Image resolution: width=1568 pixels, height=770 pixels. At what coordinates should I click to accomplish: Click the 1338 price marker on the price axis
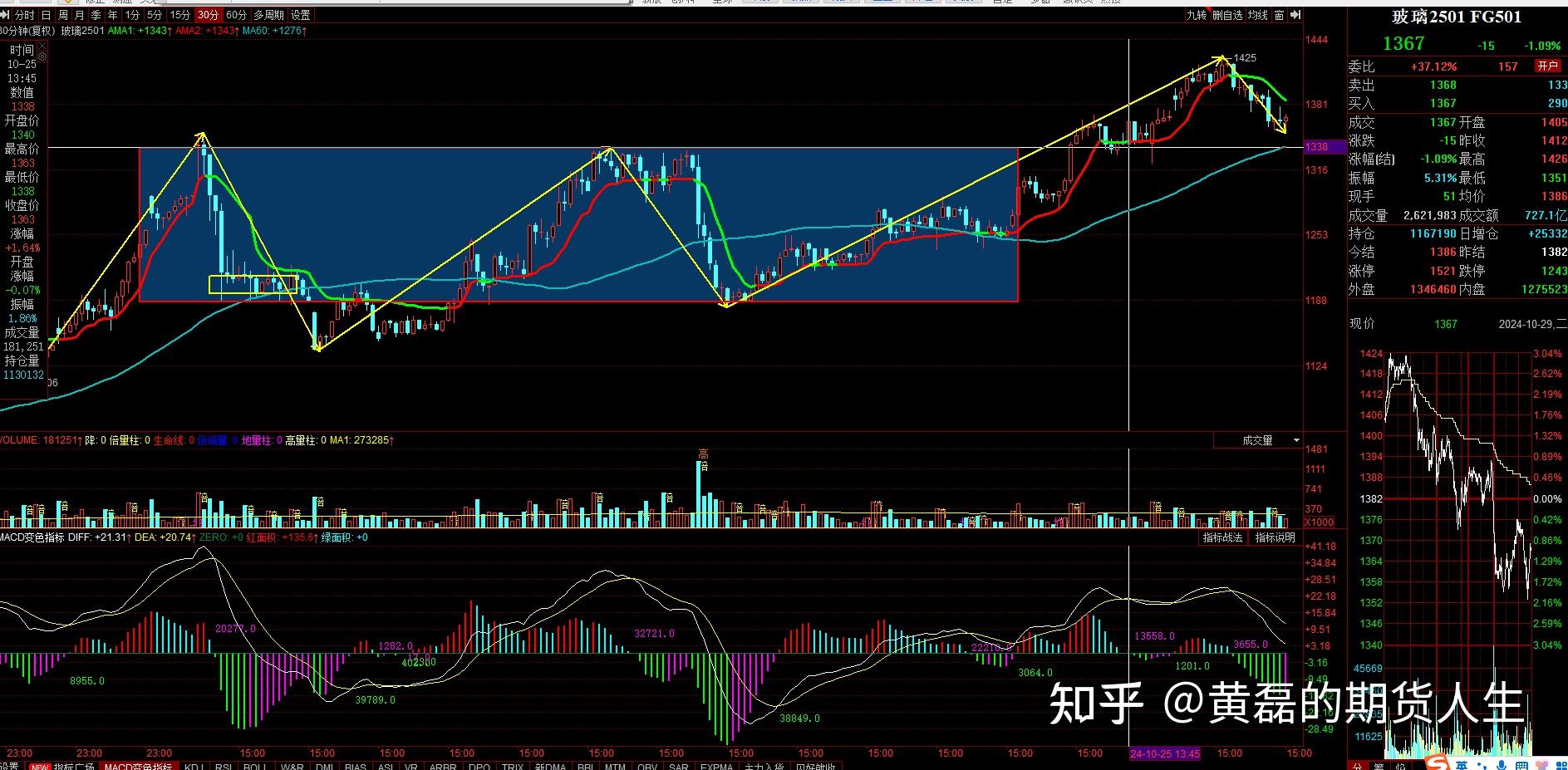click(x=1316, y=147)
